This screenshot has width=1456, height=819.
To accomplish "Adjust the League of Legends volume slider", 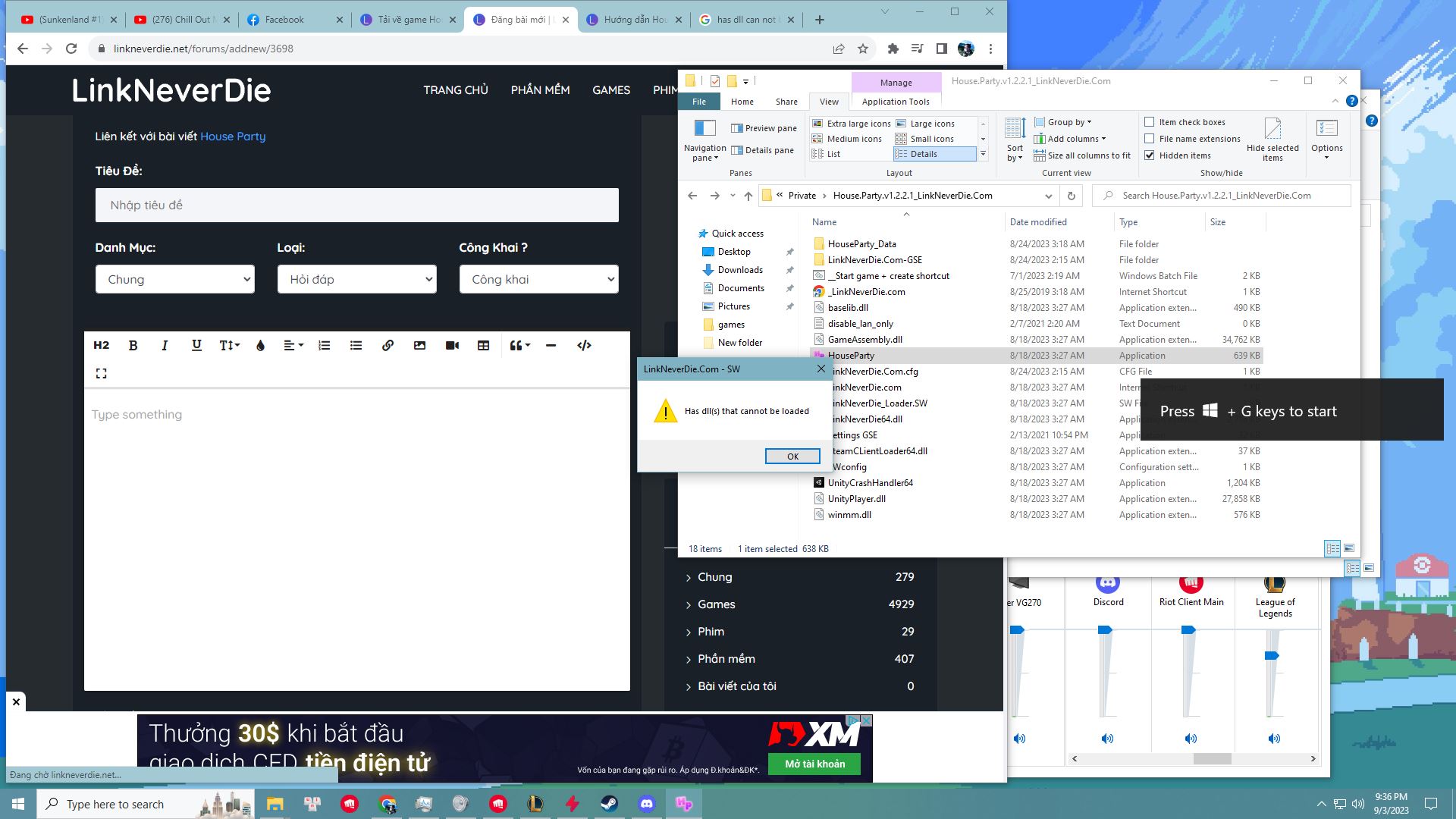I will 1272,656.
